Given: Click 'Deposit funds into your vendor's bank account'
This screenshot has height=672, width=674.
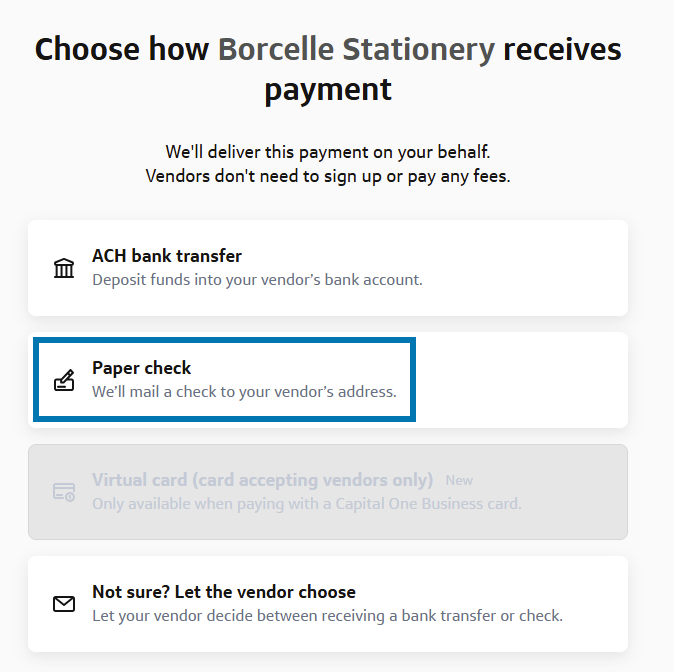Looking at the screenshot, I should coord(257,280).
